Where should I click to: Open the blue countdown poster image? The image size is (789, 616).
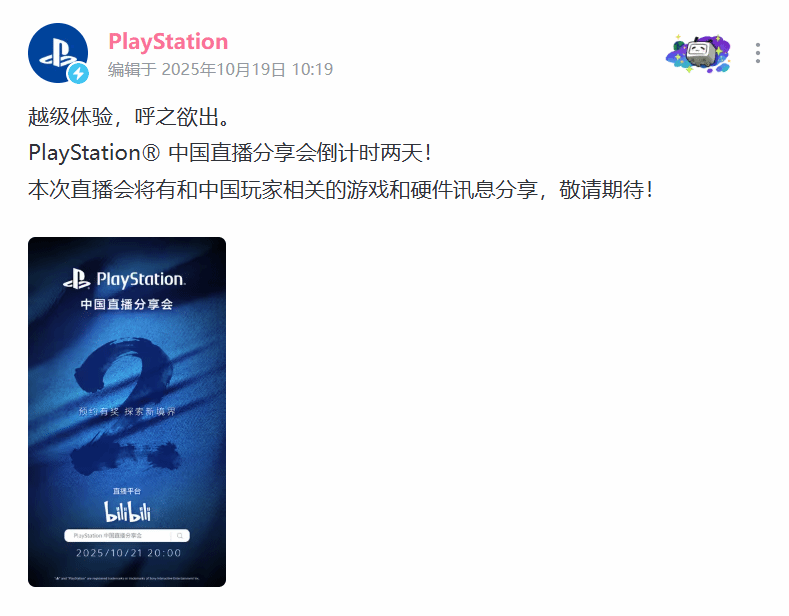click(127, 412)
